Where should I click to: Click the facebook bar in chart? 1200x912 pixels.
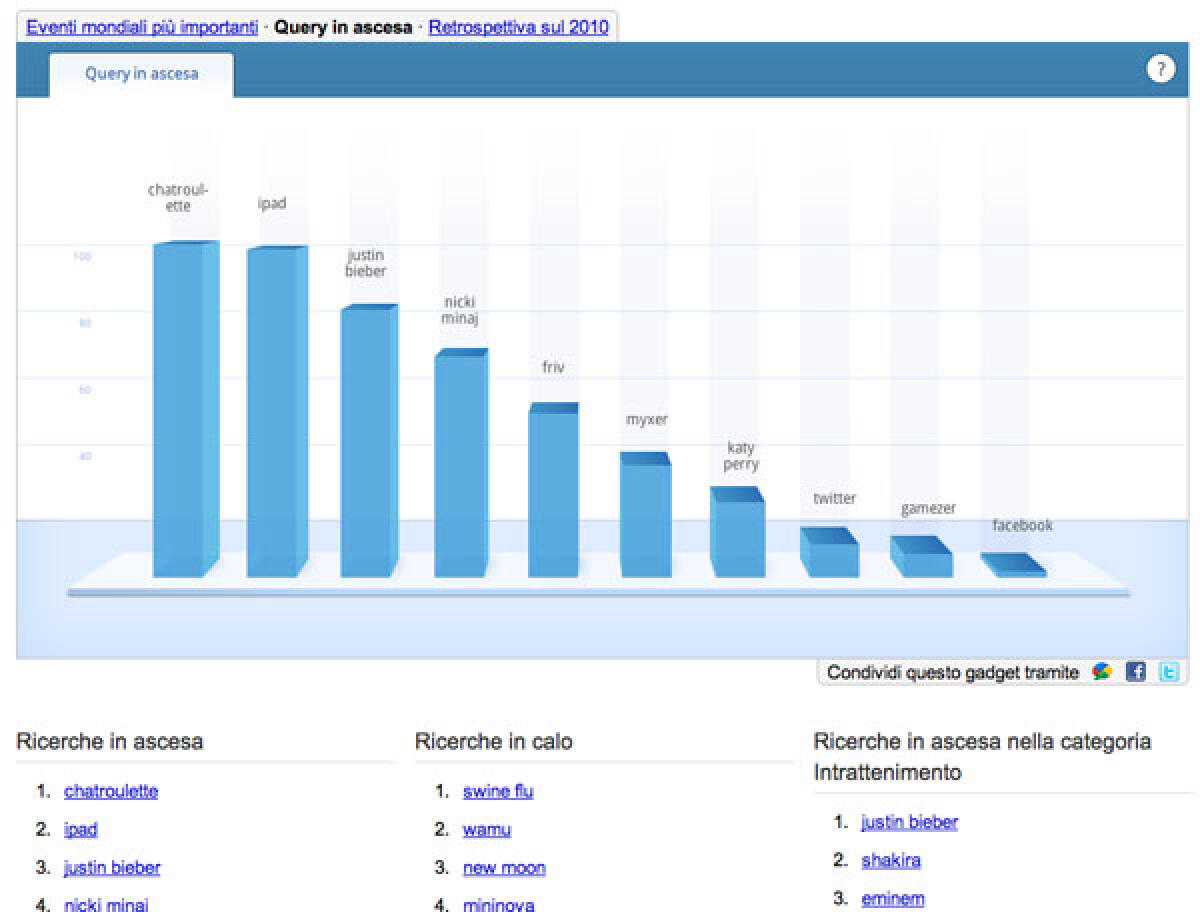(1013, 565)
